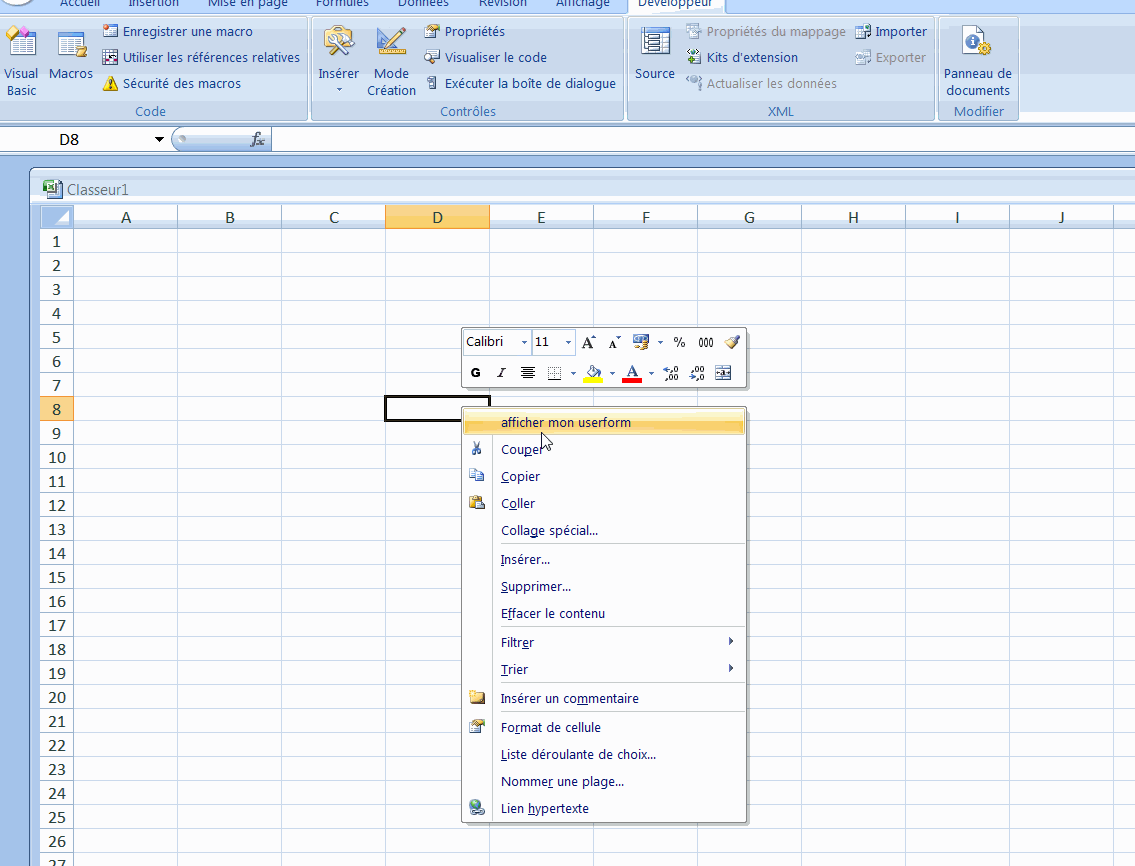This screenshot has height=866, width=1135.
Task: Click the formula bar input
Action: click(x=702, y=140)
